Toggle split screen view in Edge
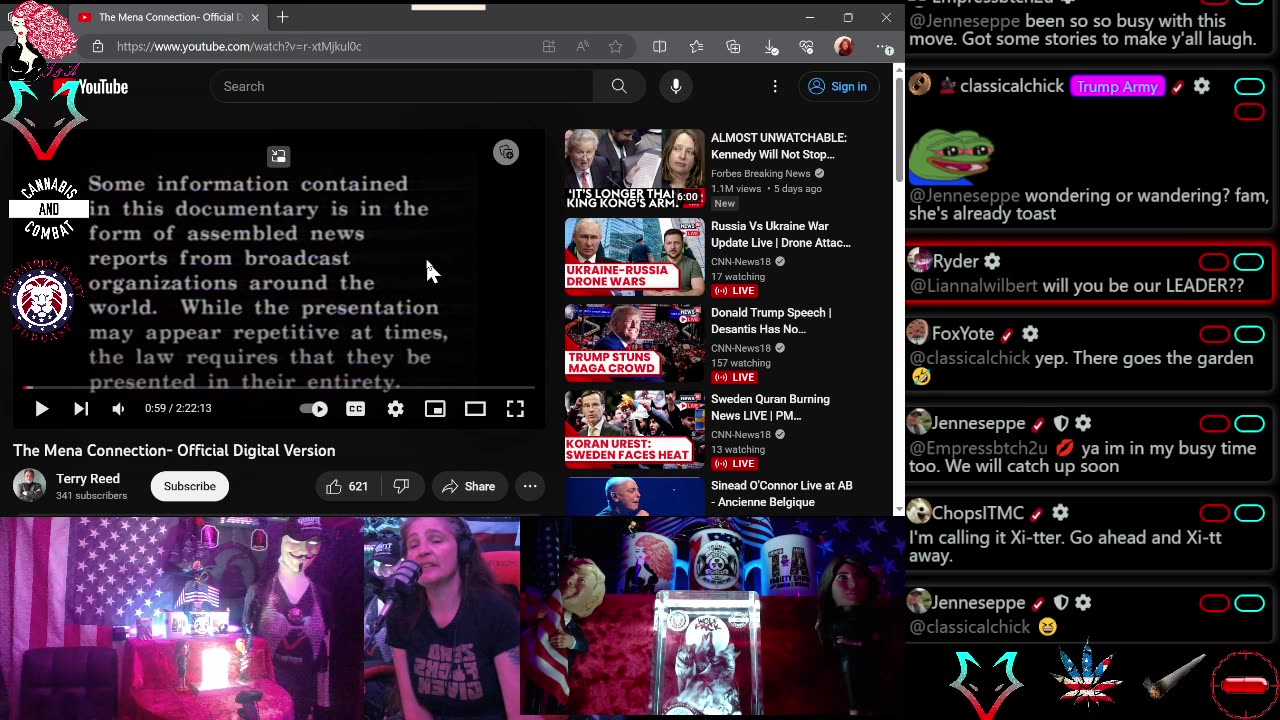 point(660,46)
